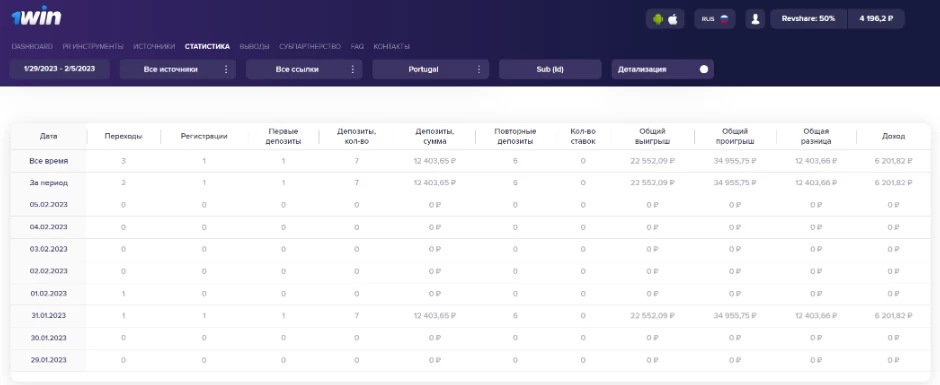
Task: Select the 30.01.2023 date row
Action: pos(49,338)
